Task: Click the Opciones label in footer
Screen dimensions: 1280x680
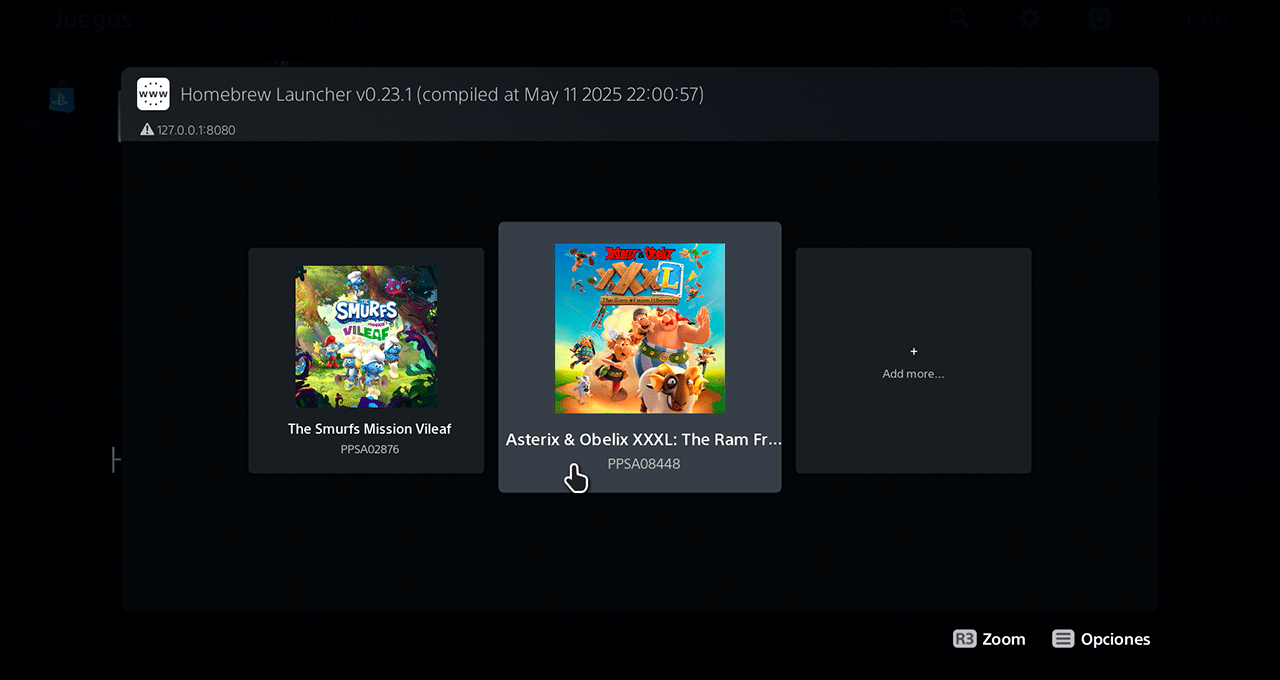Action: (1115, 639)
